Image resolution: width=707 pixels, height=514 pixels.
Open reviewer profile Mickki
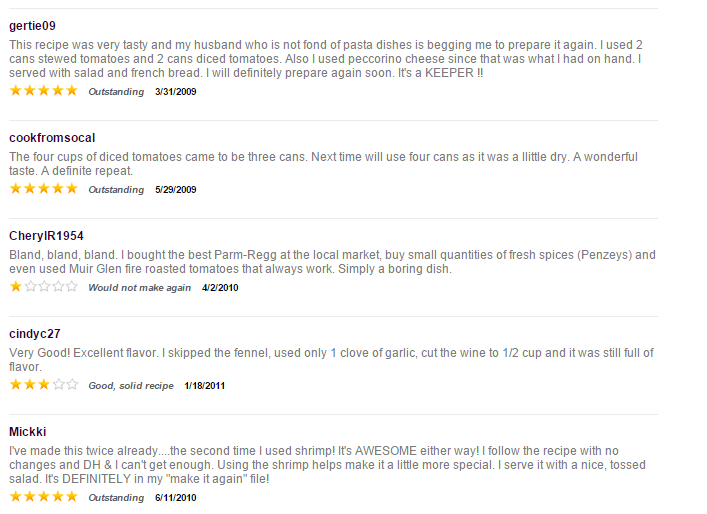click(x=28, y=431)
